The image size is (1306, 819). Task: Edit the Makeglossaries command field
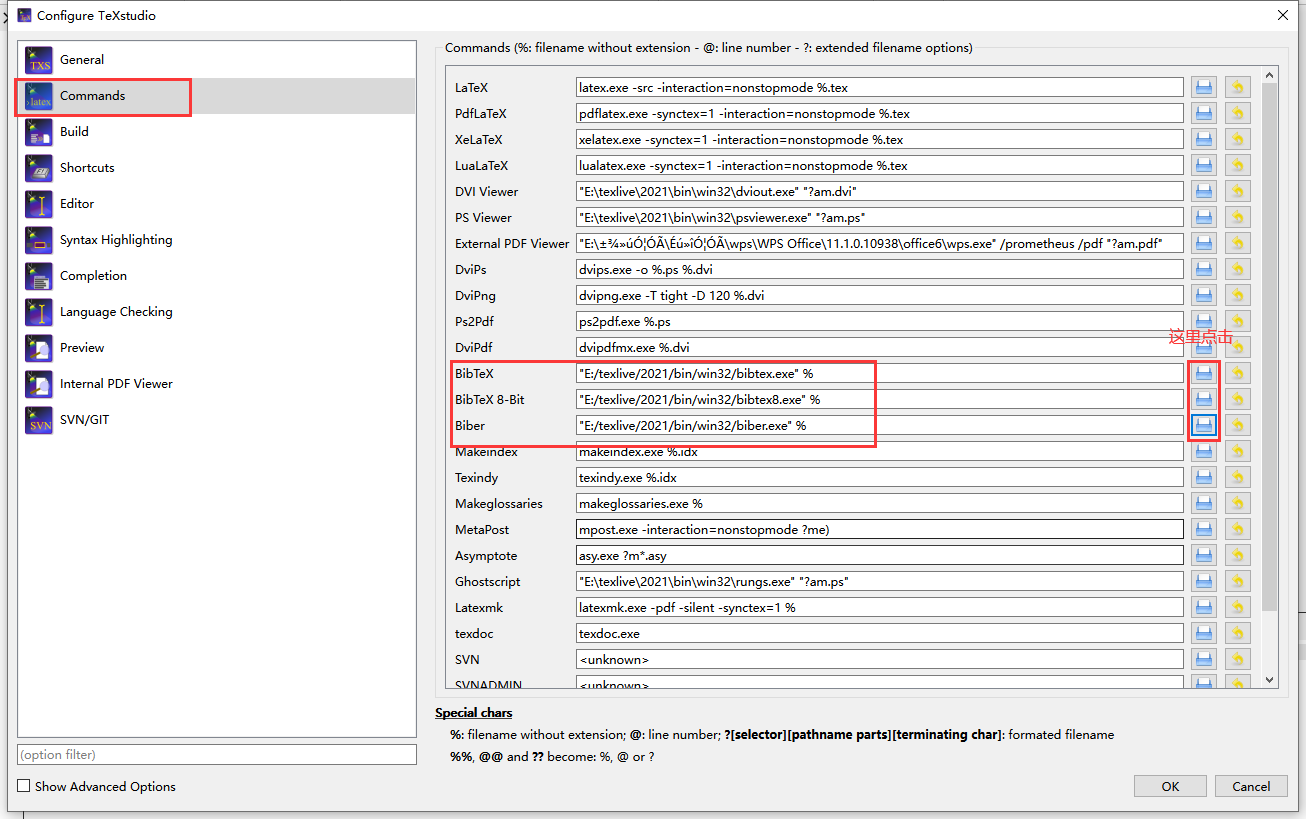(x=880, y=503)
